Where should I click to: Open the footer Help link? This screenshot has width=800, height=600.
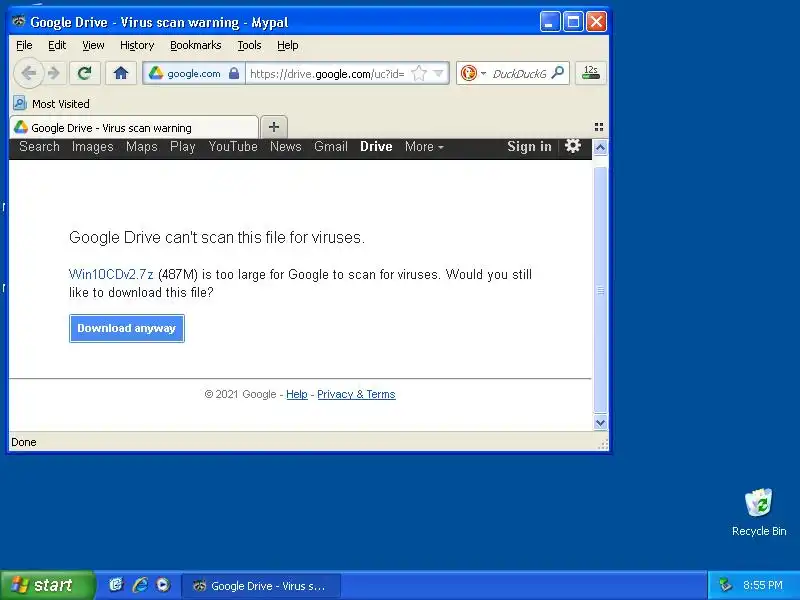pyautogui.click(x=296, y=394)
